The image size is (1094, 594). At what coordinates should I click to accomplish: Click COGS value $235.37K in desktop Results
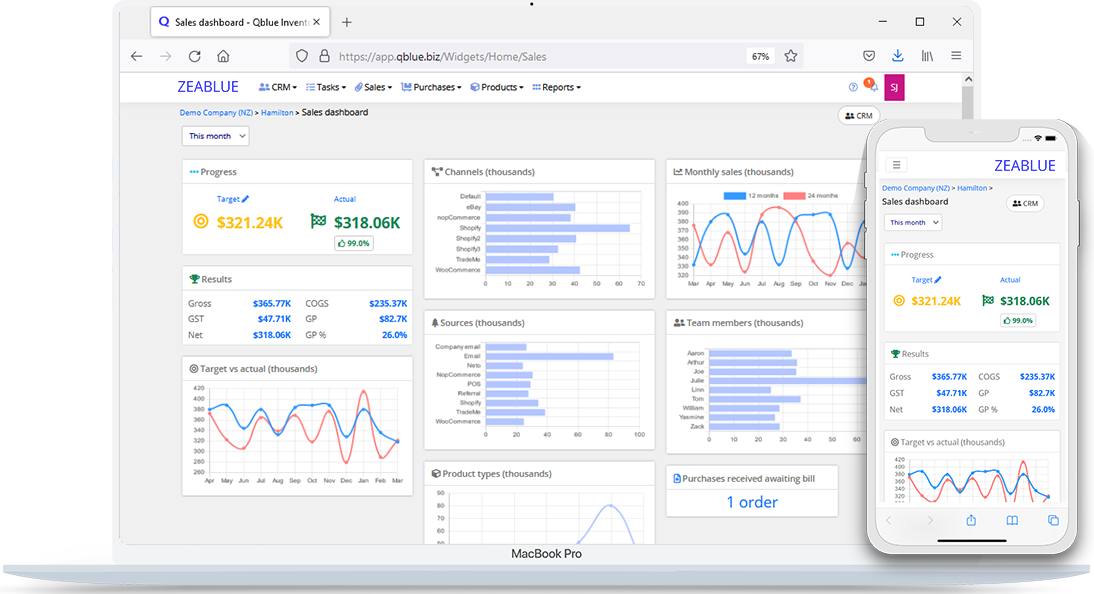coord(388,304)
